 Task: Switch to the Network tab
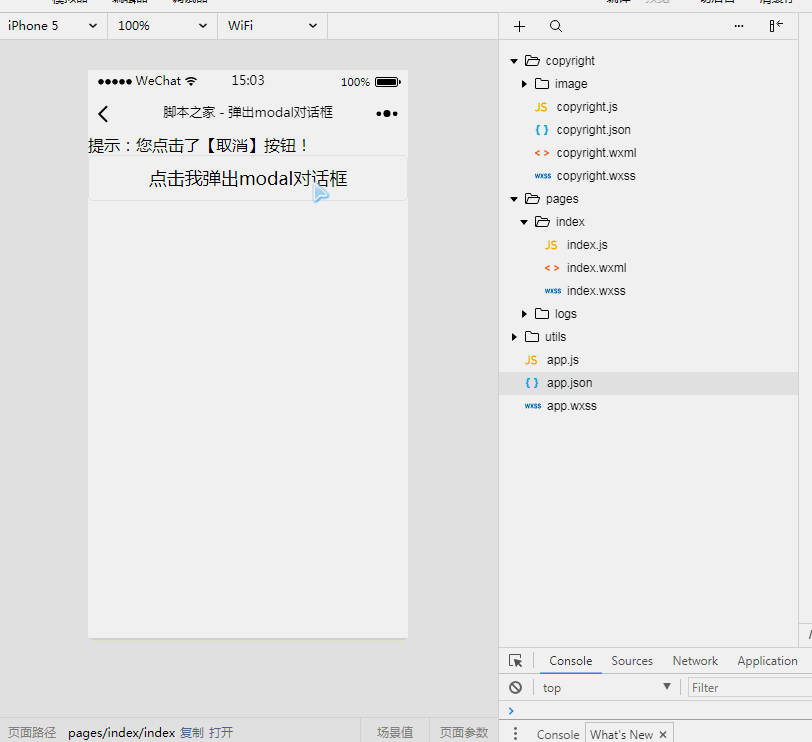click(x=695, y=661)
